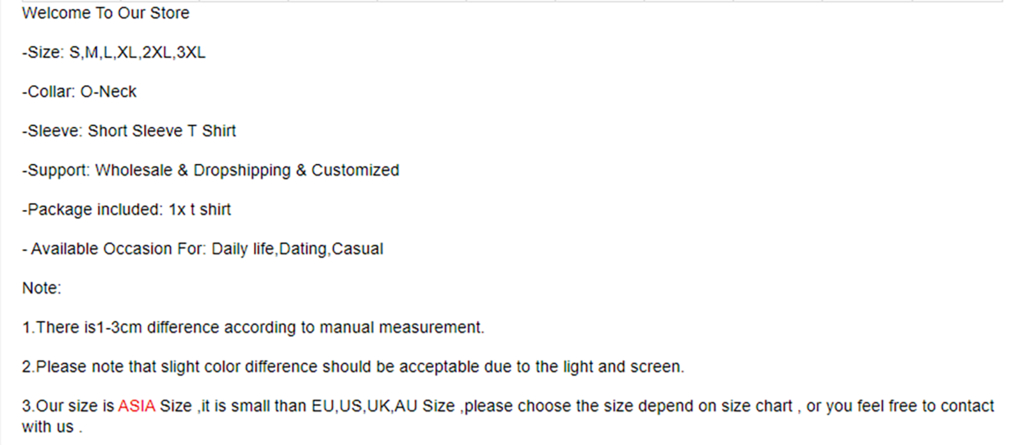Click the "with us ." trailing text

pos(52,428)
